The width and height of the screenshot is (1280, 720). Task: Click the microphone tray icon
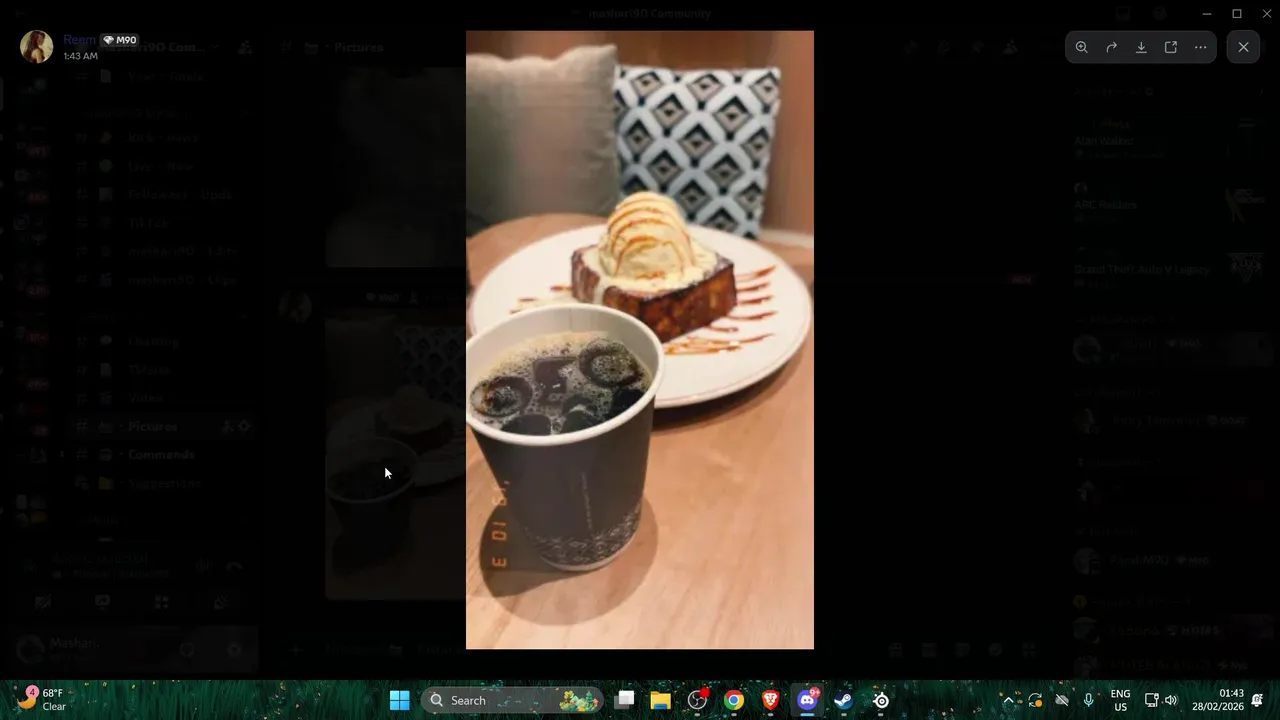(x=1089, y=700)
